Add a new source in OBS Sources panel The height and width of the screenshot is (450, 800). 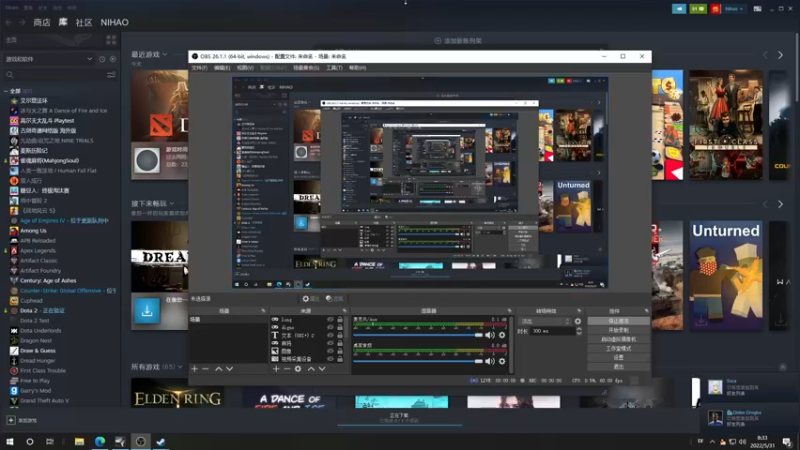point(276,368)
